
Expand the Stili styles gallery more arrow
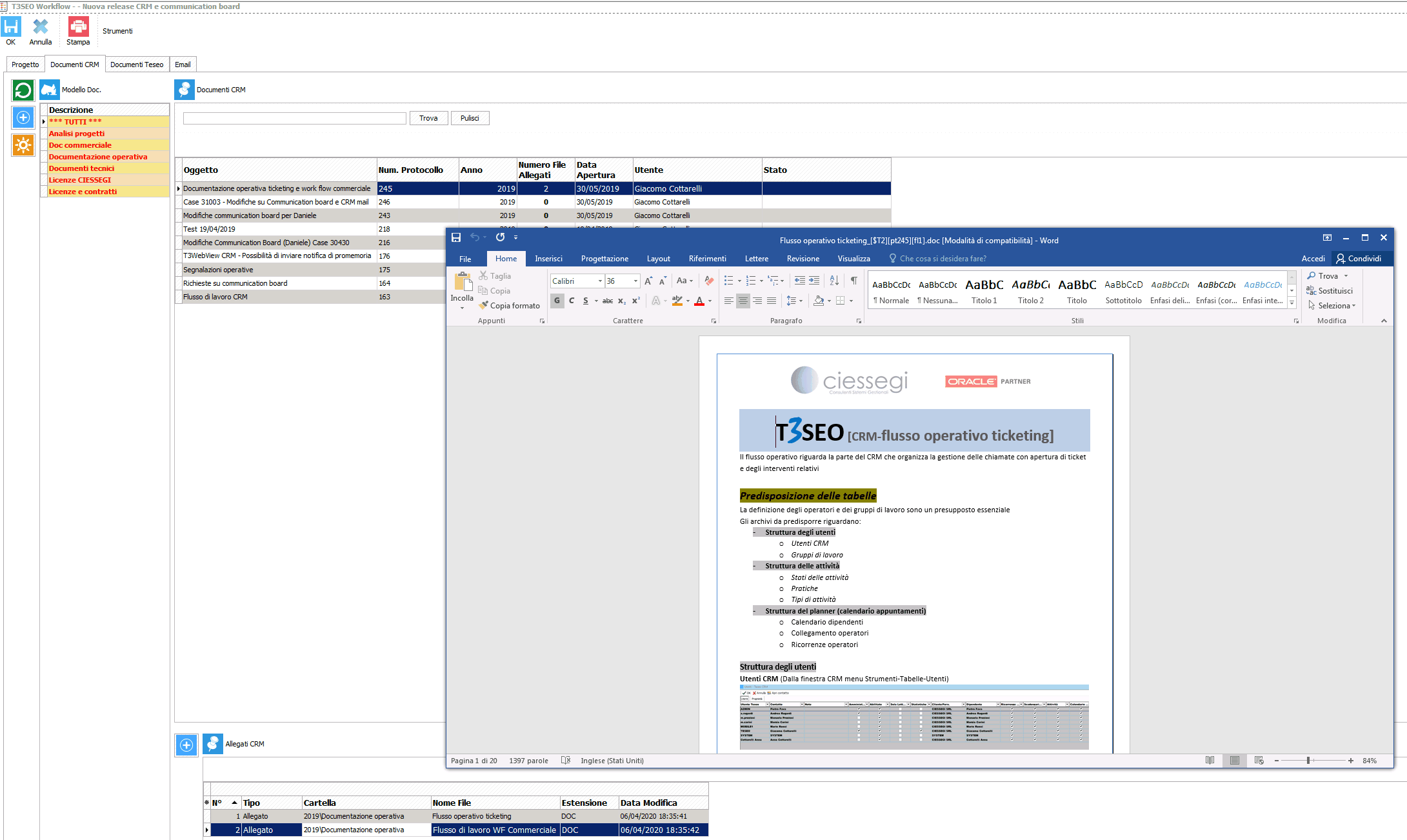[1292, 303]
